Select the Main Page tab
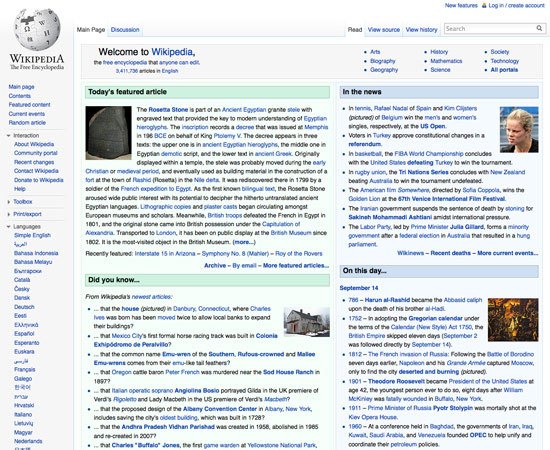Image resolution: width=550 pixels, height=450 pixels. point(91,30)
